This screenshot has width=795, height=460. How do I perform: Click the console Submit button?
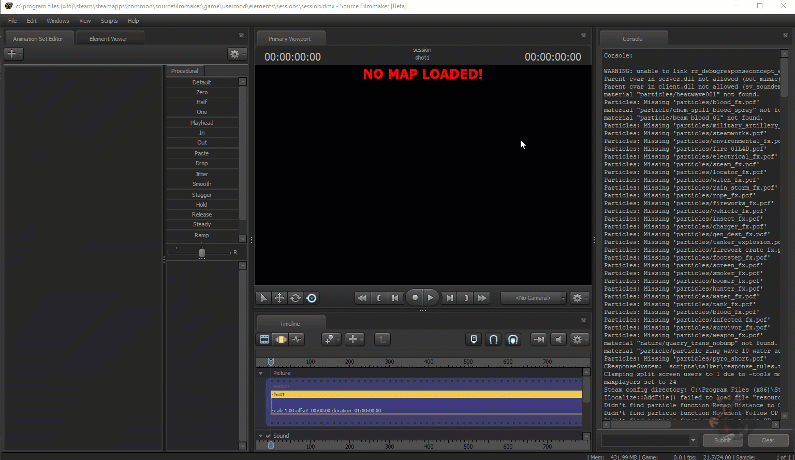722,440
